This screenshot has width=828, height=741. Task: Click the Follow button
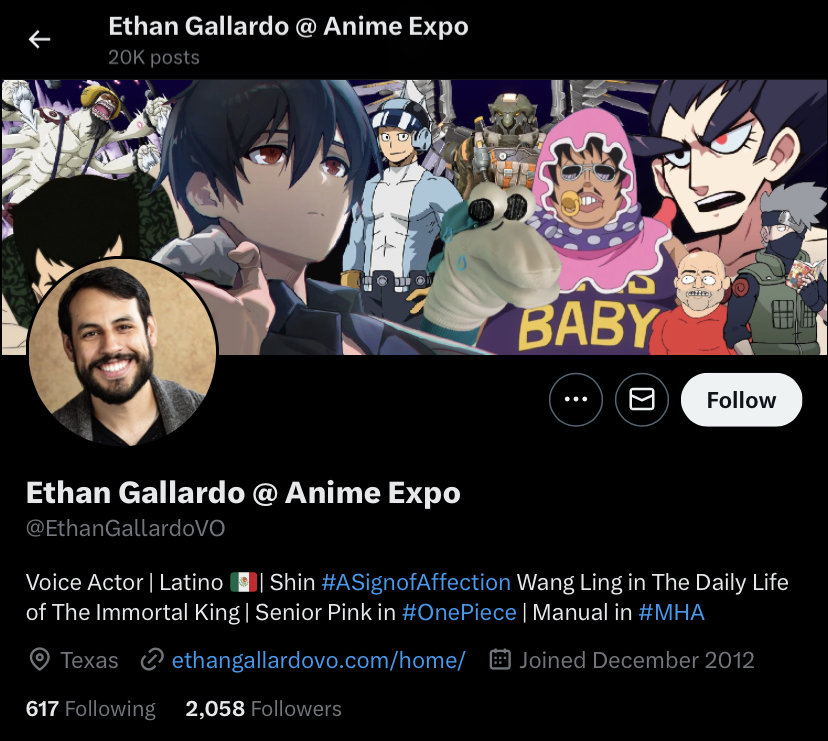tap(741, 400)
